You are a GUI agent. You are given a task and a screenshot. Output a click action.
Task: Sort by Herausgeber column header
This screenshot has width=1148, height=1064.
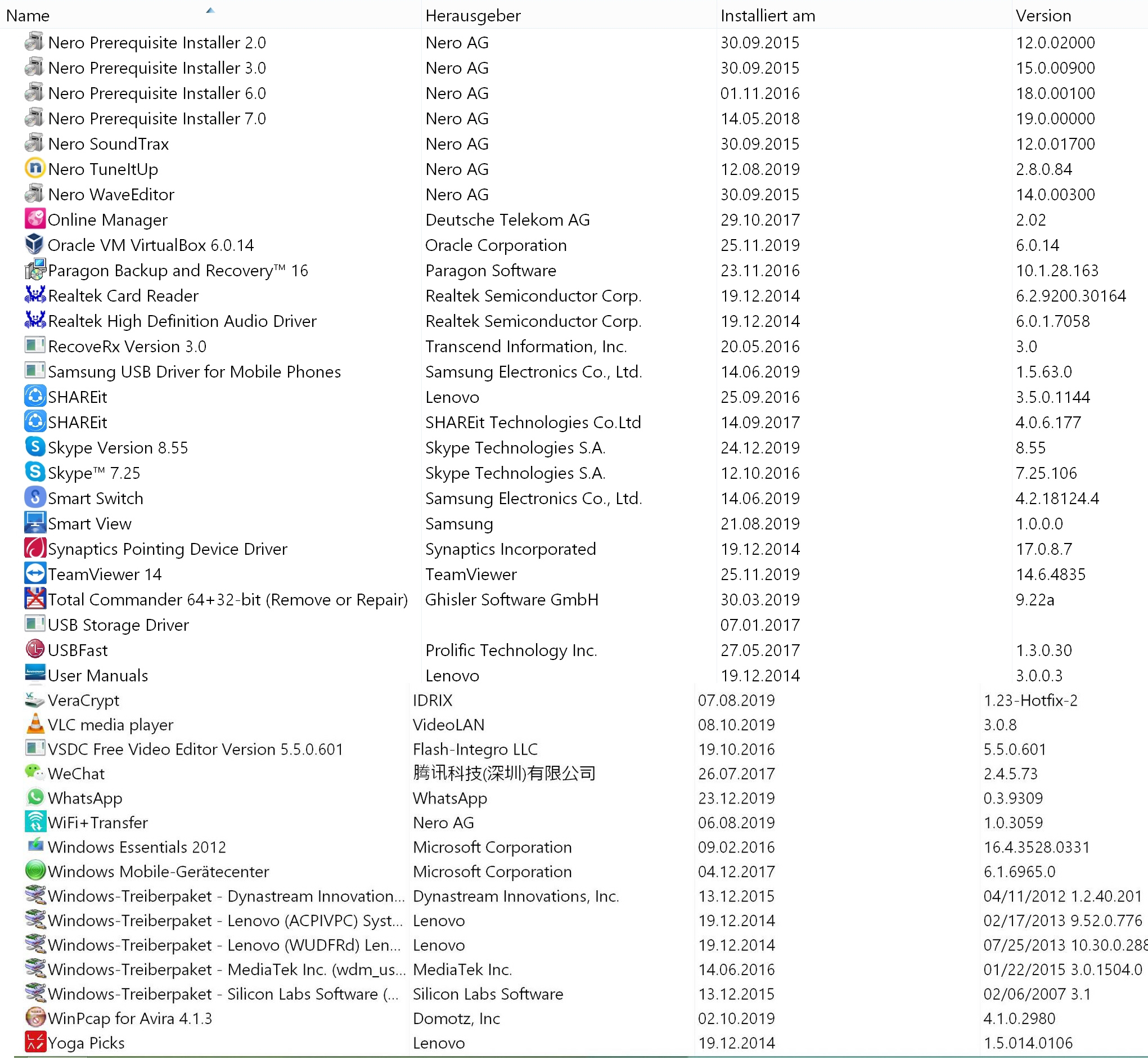472,16
